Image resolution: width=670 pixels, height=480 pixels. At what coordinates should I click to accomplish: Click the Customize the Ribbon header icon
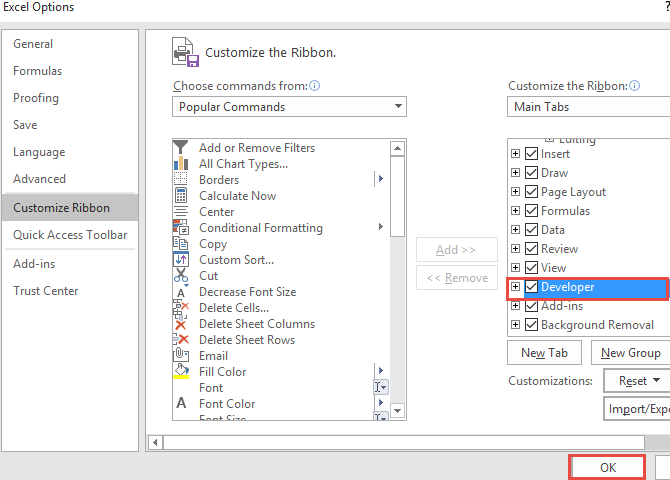click(x=186, y=52)
